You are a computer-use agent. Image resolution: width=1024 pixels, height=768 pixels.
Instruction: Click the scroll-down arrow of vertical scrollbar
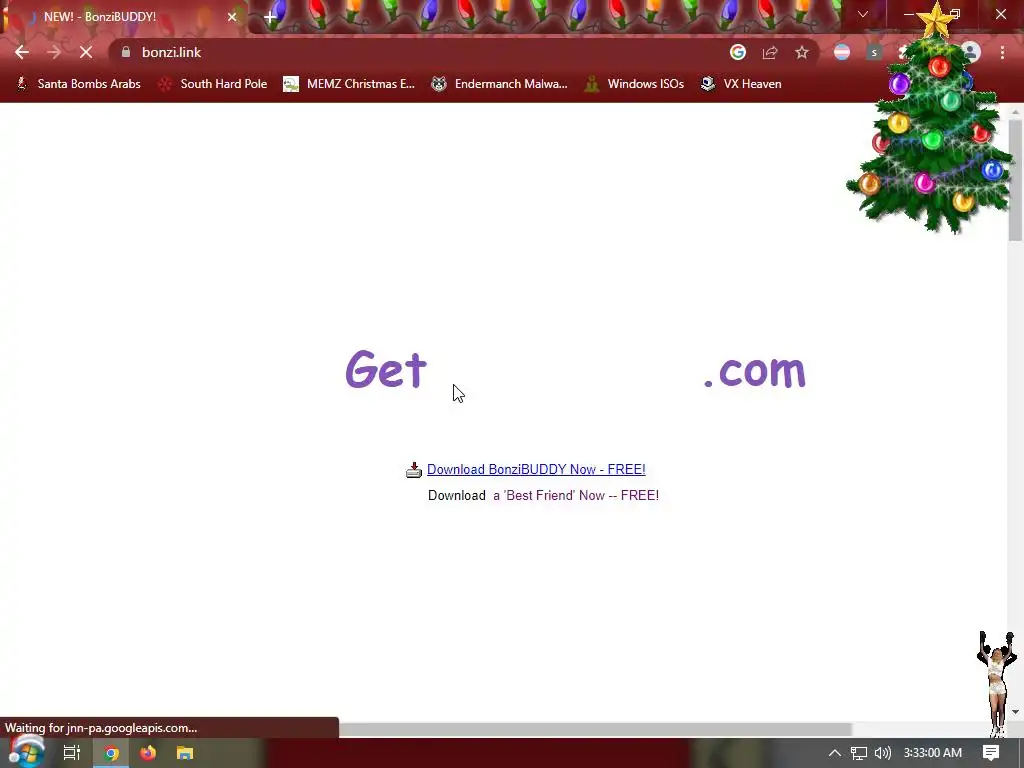1016,712
